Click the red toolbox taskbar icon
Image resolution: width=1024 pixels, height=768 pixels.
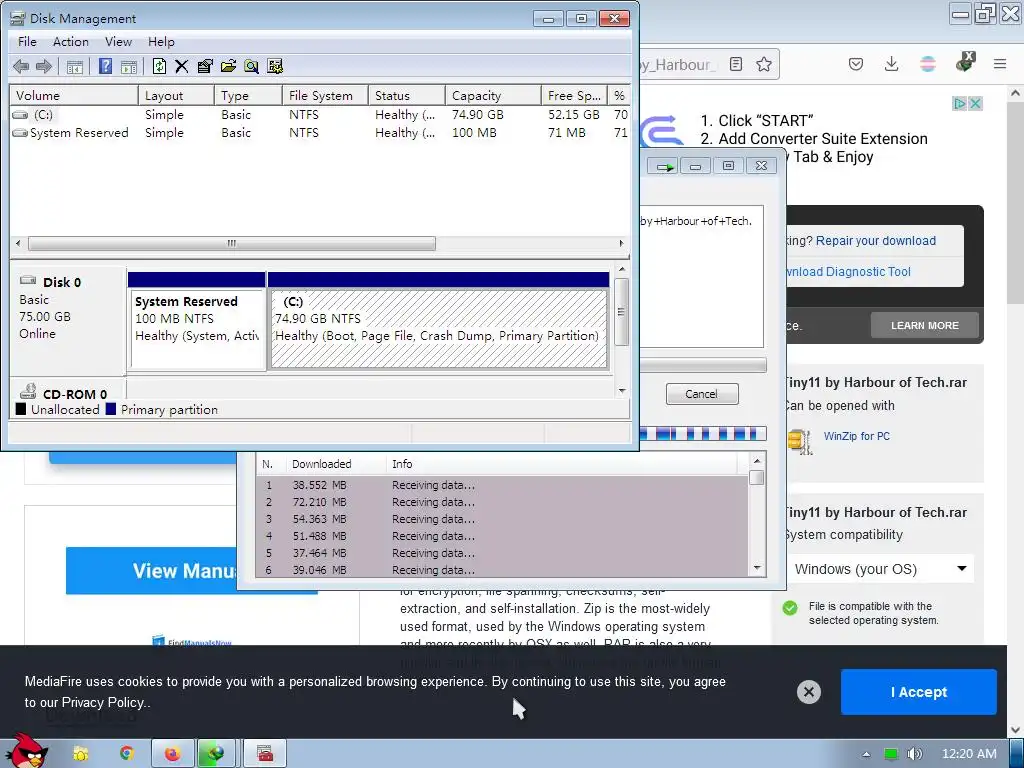coord(264,754)
